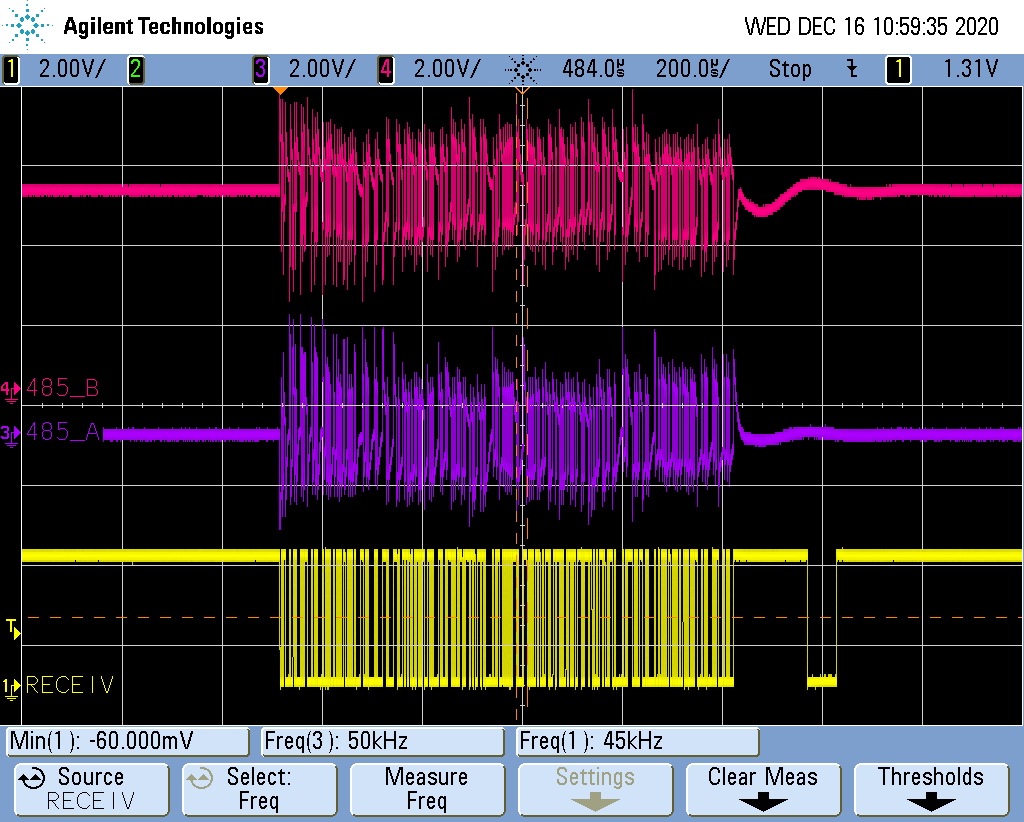
Task: Click the RECEIV channel 1 ground marker
Action: 10,688
